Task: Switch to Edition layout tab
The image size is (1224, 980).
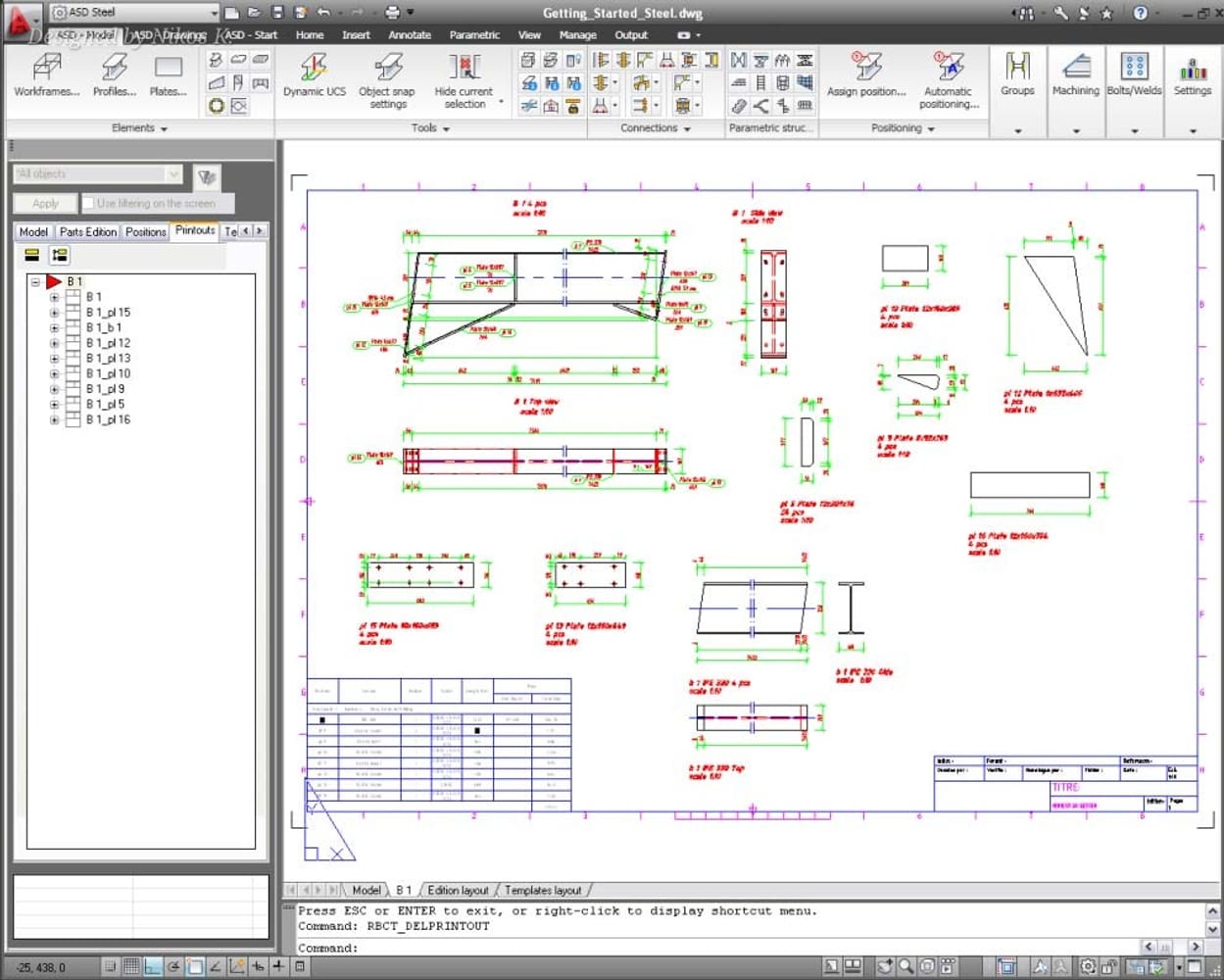Action: [x=458, y=890]
